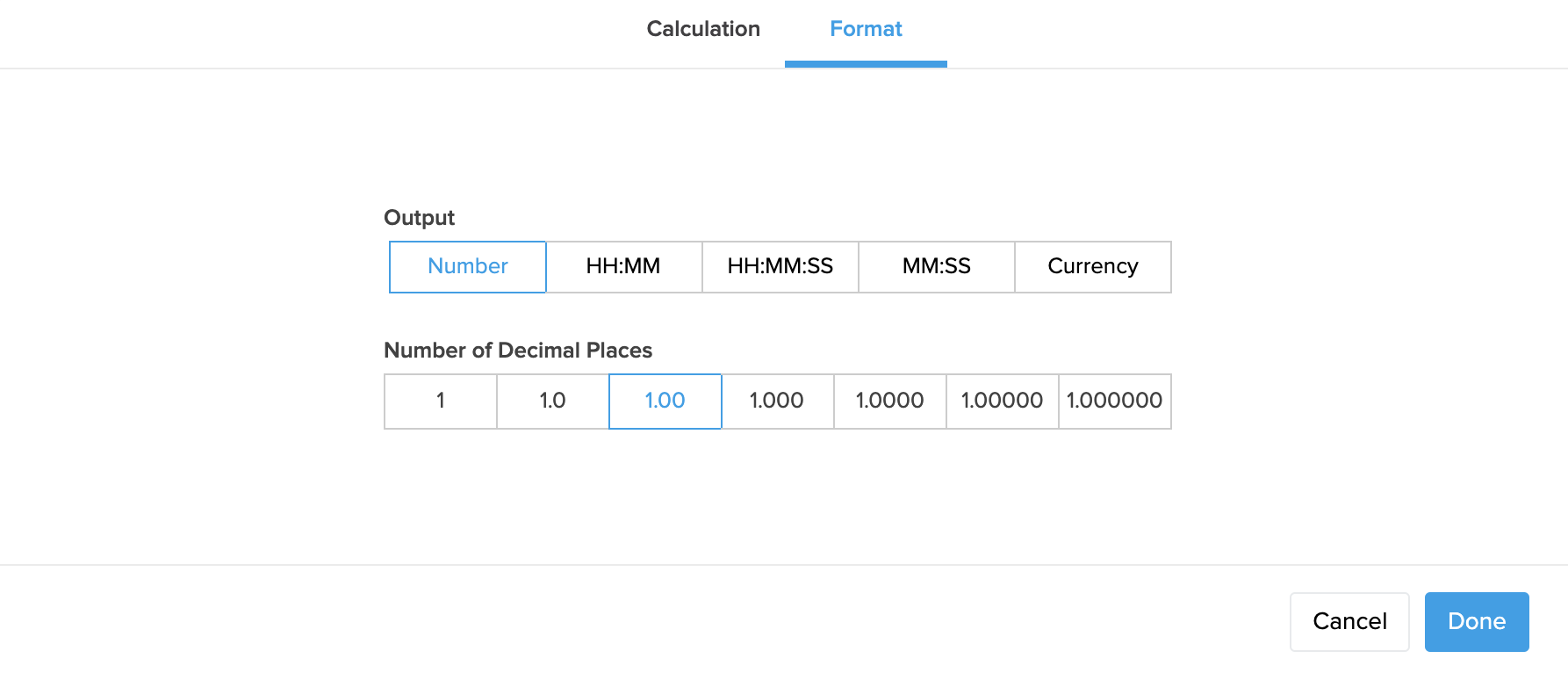Viewport: 1568px width, 673px height.
Task: Open the Format tab
Action: [866, 29]
